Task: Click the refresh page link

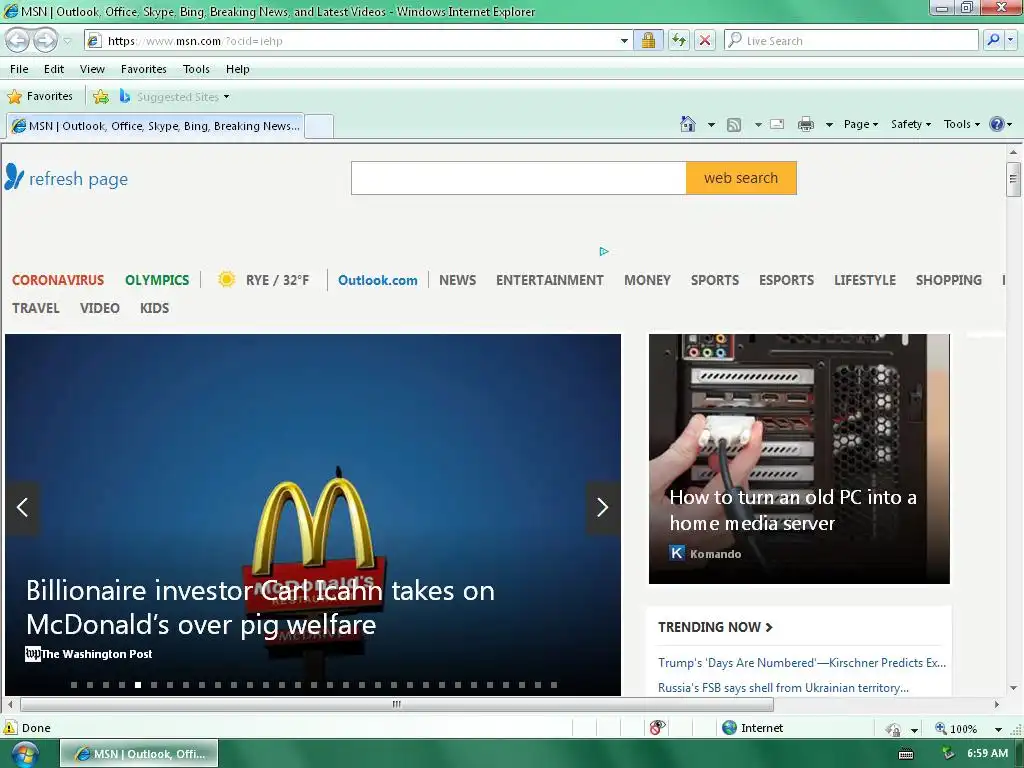Action: tap(78, 178)
